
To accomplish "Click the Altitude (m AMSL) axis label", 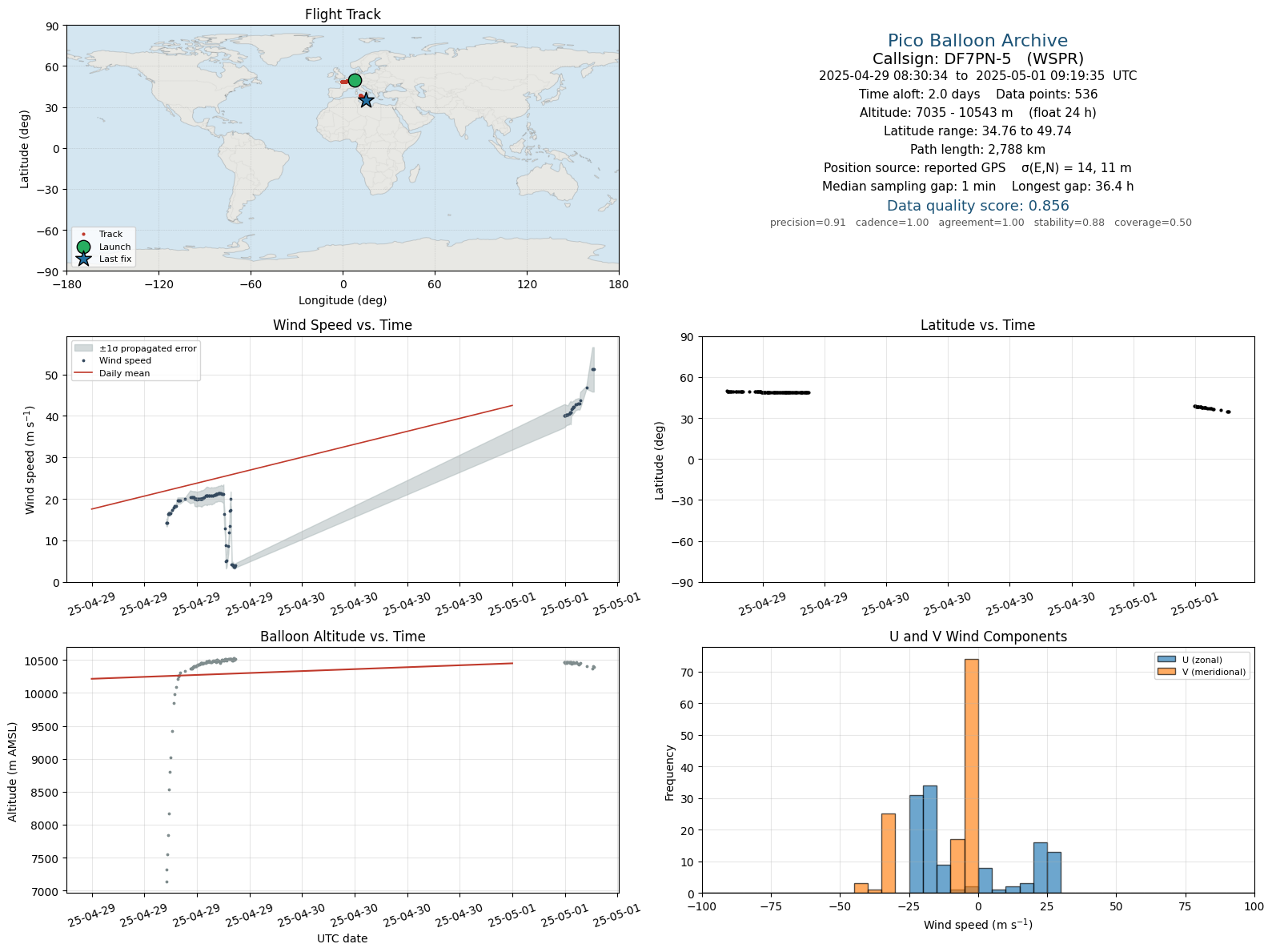I will tap(13, 772).
